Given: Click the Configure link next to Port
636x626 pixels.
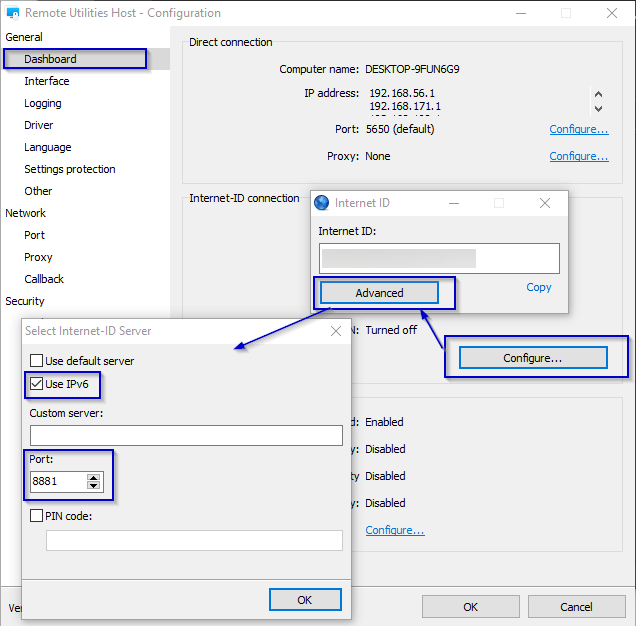Looking at the screenshot, I should (x=579, y=129).
